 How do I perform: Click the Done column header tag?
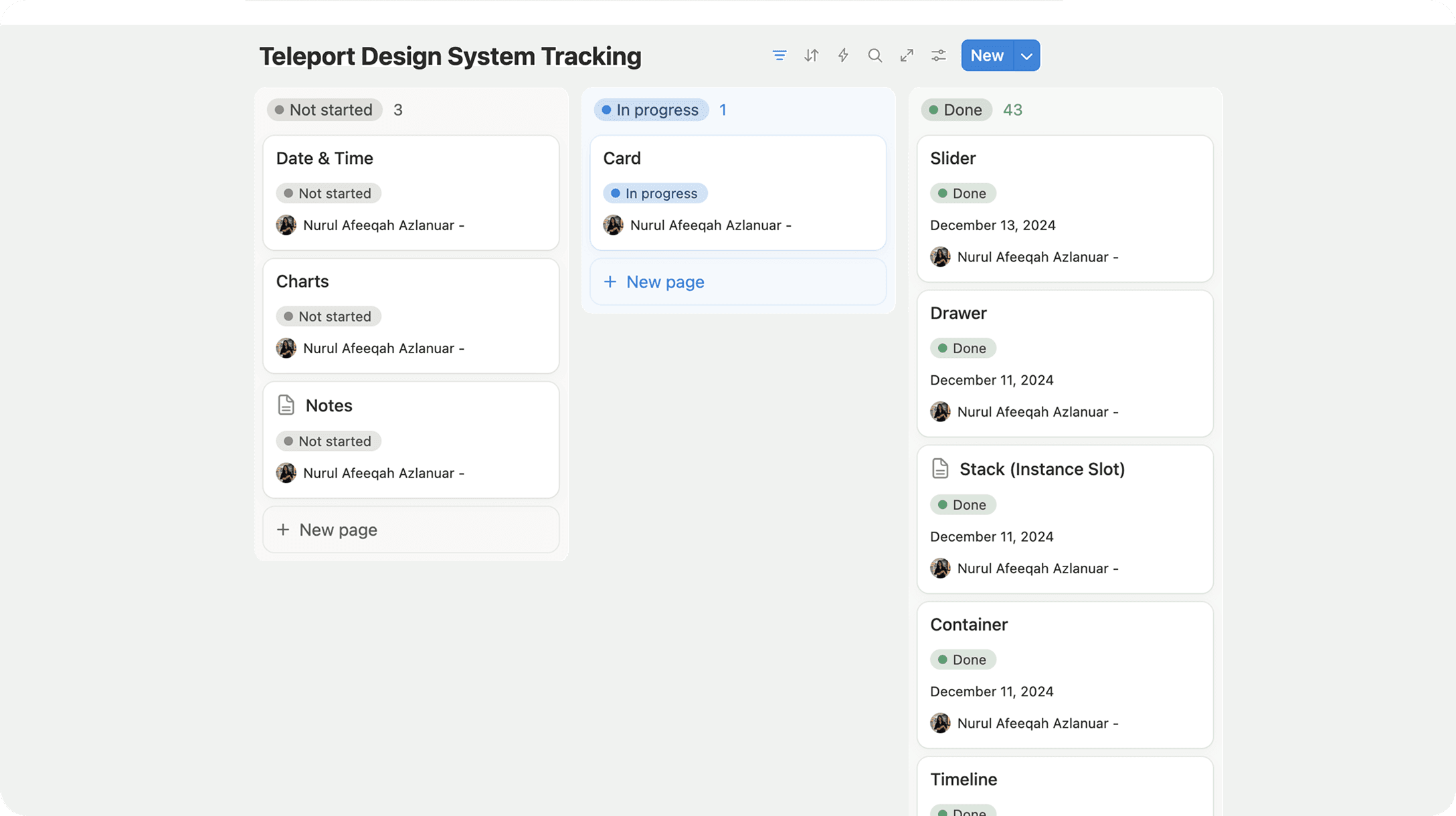click(x=956, y=110)
